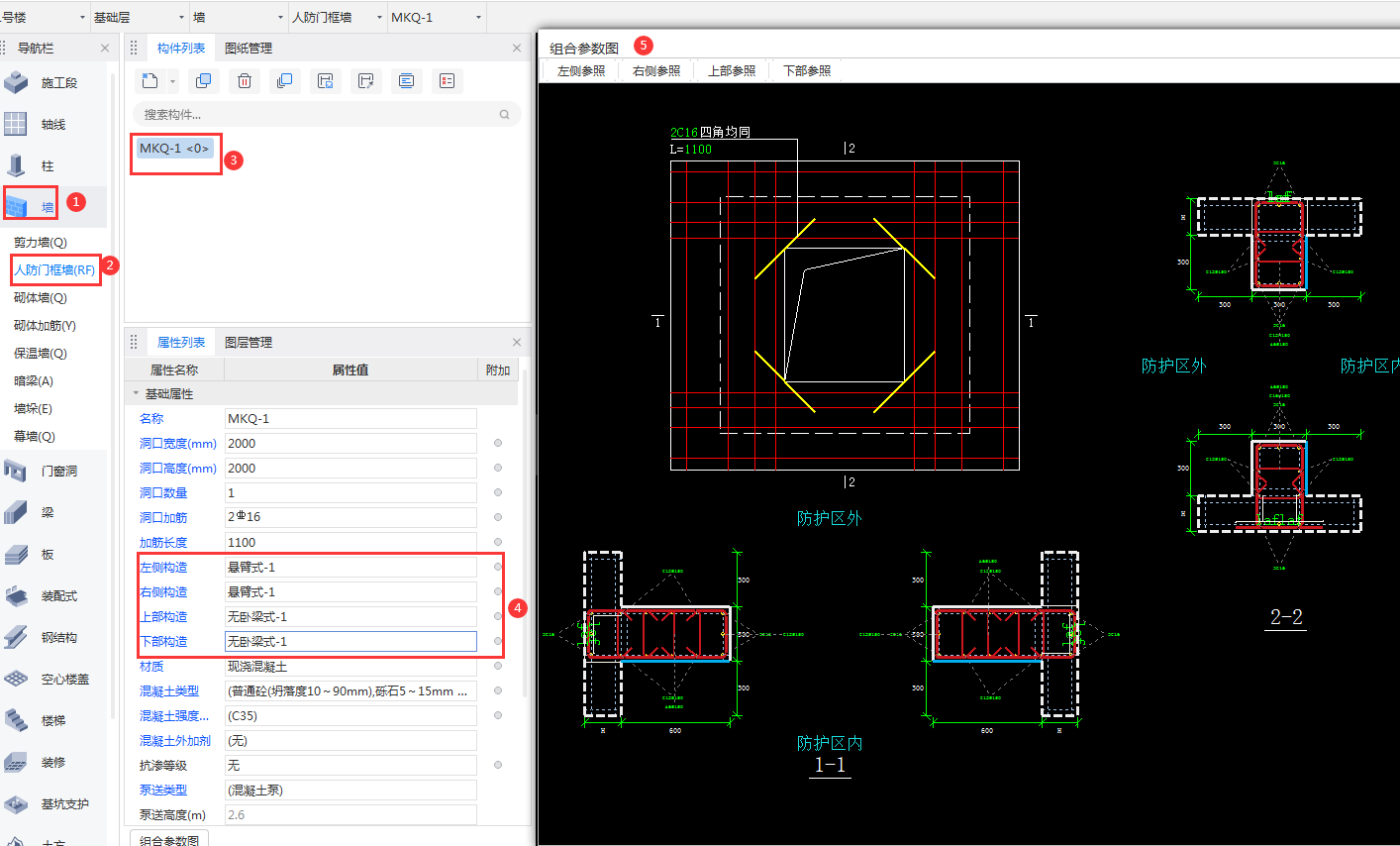Open the 楼梯 stairs category

(55, 721)
